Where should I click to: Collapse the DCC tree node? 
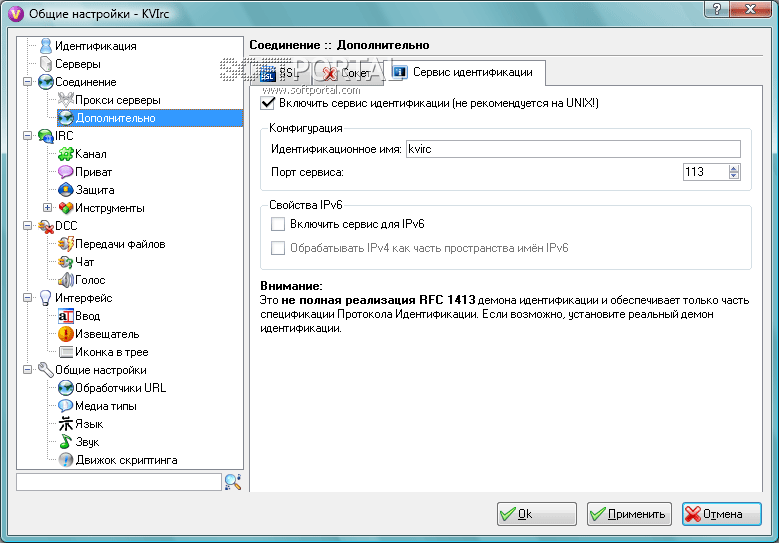click(28, 226)
